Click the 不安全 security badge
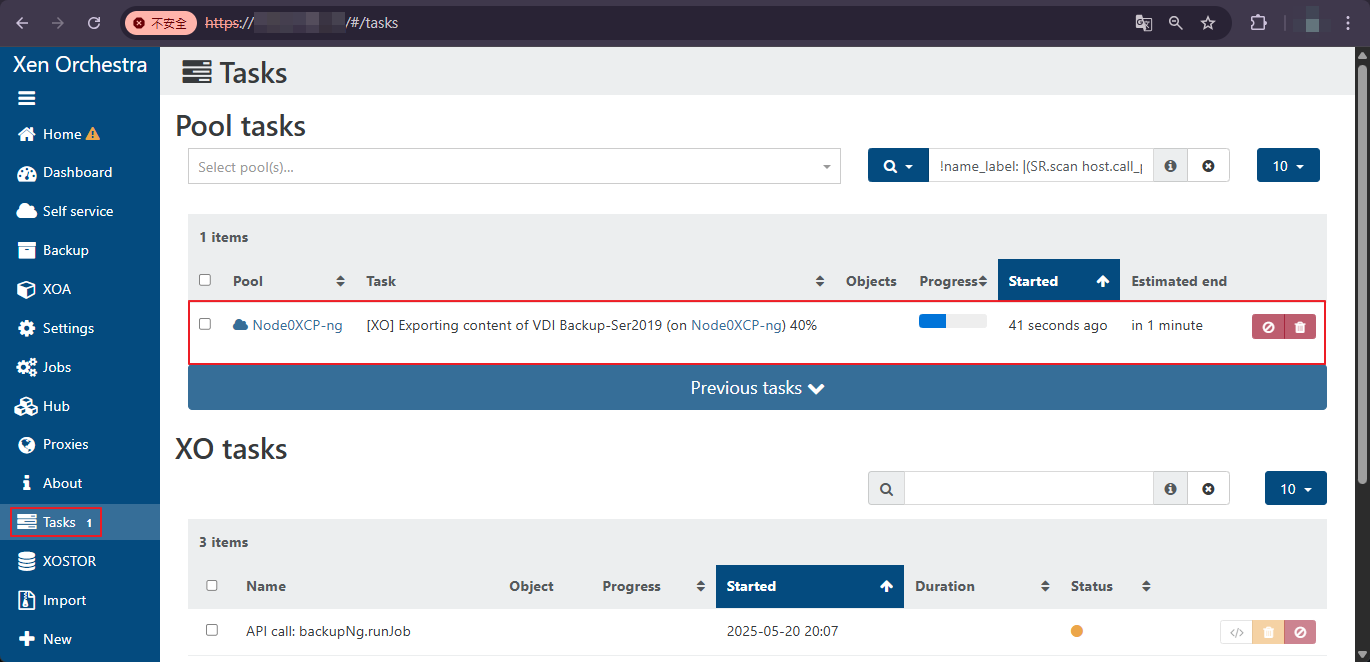The height and width of the screenshot is (662, 1370). 160,22
